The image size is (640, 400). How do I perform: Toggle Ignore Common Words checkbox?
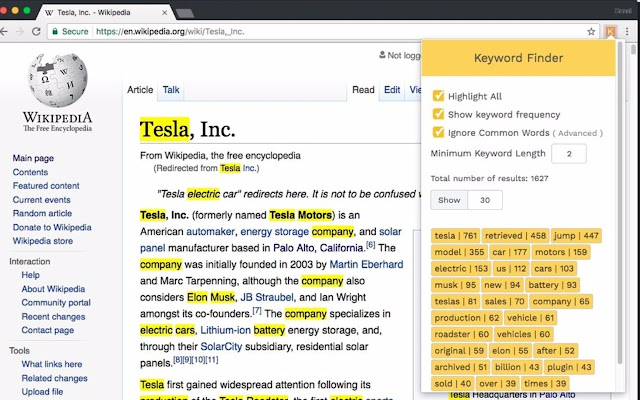click(438, 132)
